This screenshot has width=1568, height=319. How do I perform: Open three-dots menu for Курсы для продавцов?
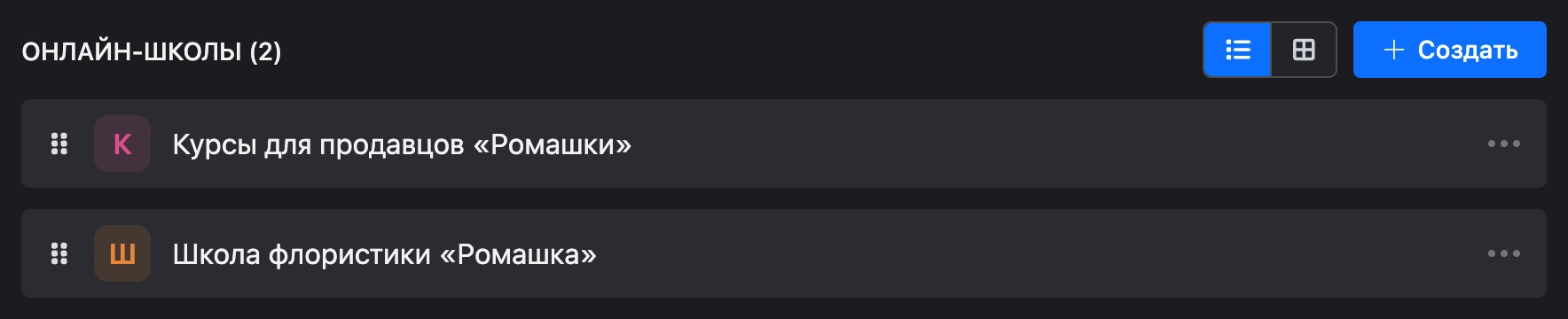1503,144
